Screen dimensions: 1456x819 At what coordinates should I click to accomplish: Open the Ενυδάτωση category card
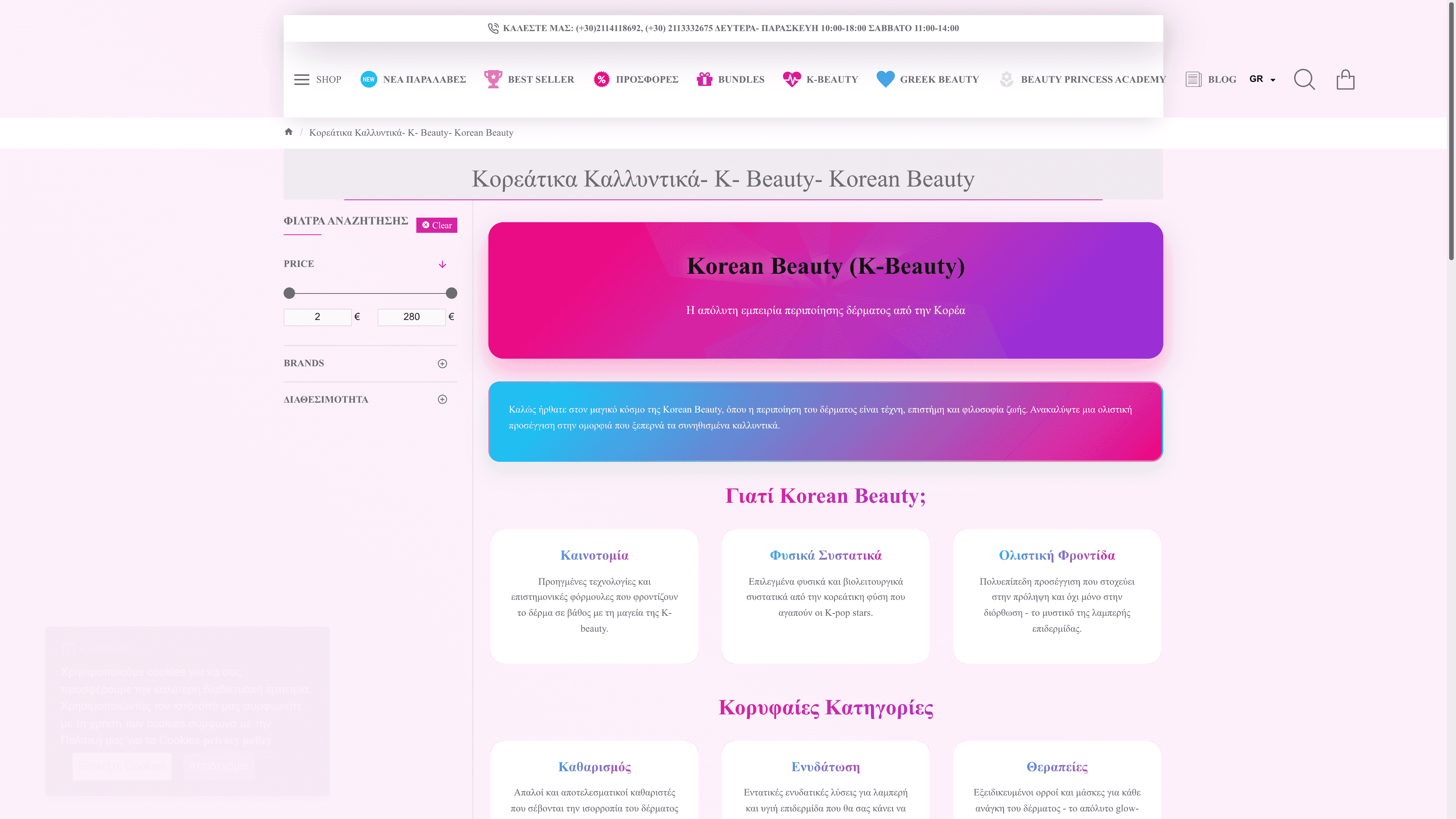coord(825,780)
